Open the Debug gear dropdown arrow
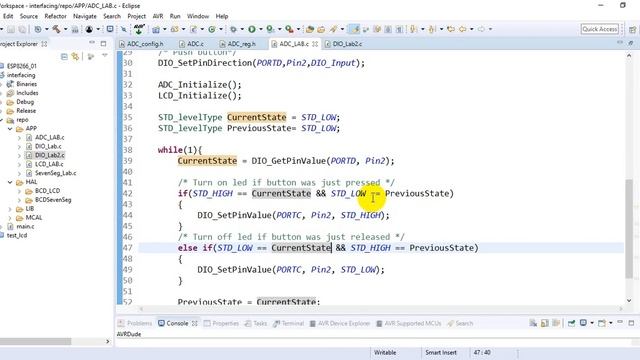 coord(242,29)
